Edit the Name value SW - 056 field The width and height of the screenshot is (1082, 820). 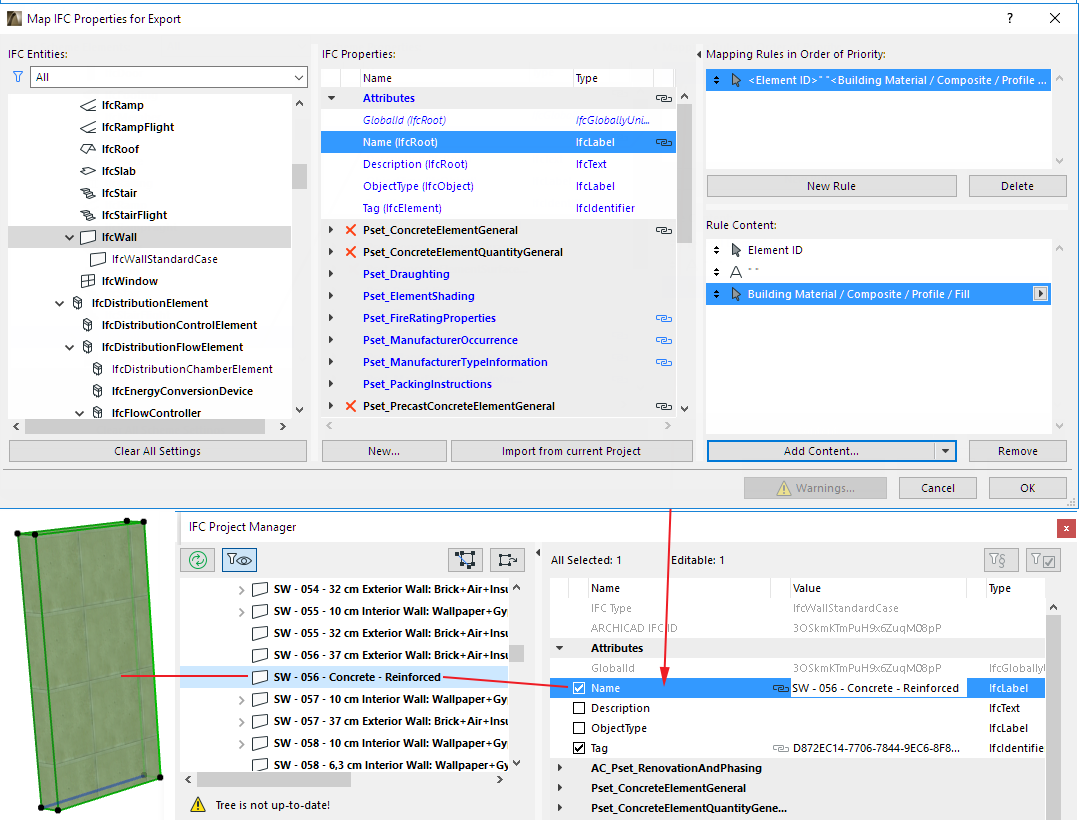[876, 688]
